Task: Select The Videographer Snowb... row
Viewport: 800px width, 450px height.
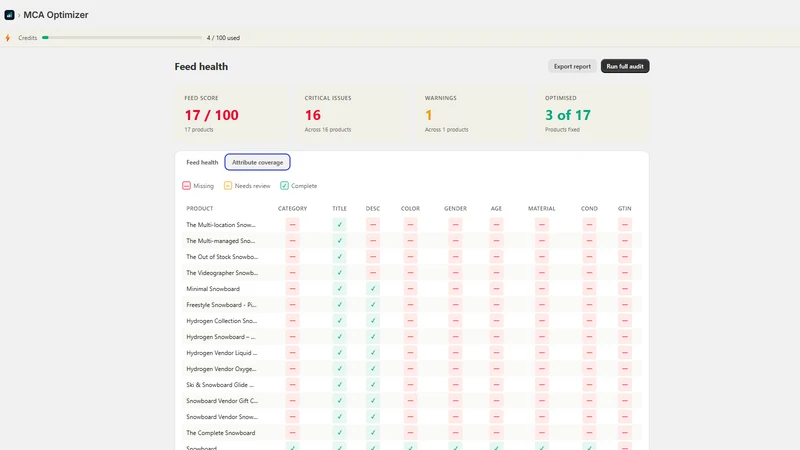Action: pos(412,272)
